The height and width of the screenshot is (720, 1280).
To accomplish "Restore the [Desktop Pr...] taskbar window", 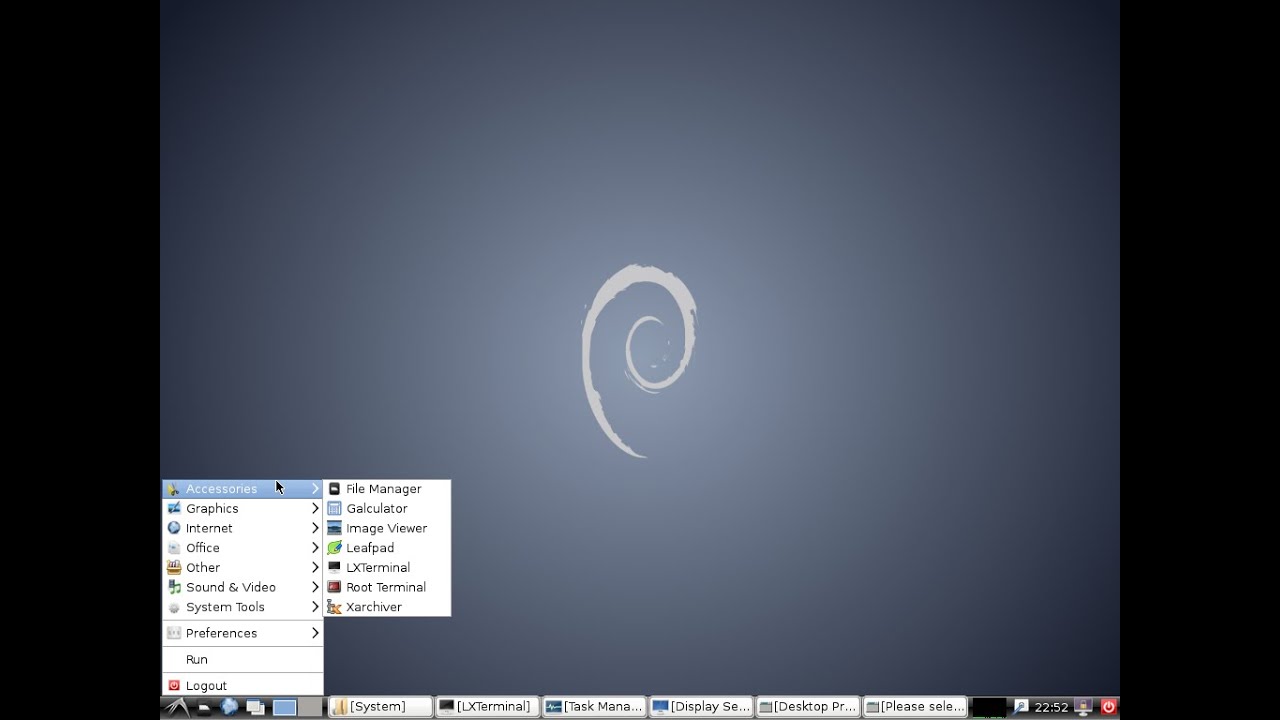I will (x=808, y=707).
